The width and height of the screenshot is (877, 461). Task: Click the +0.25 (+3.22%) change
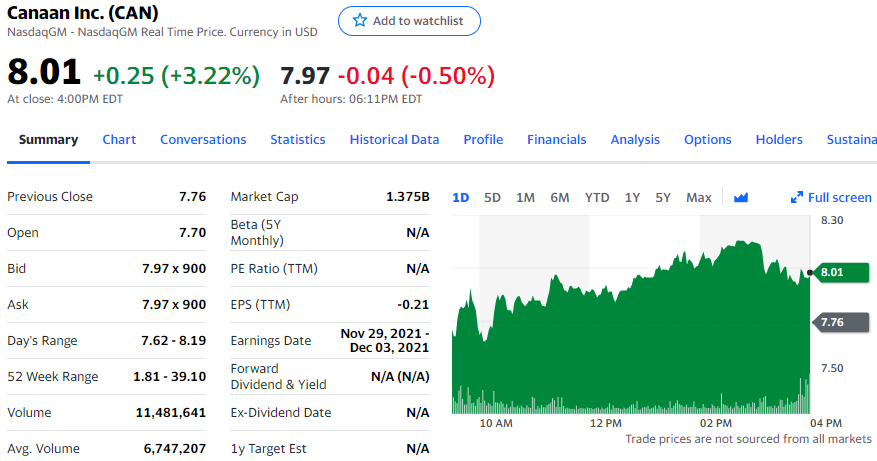coord(176,76)
